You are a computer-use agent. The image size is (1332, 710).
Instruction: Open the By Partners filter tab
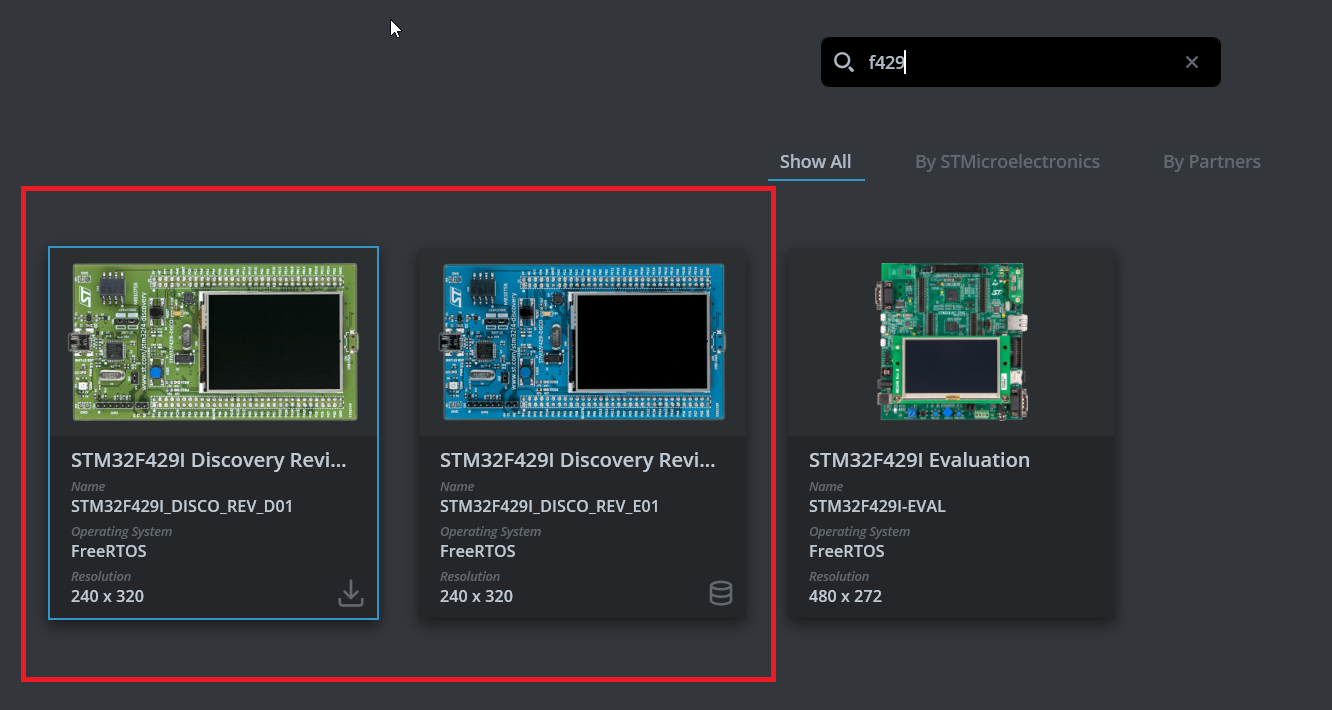(x=1211, y=161)
